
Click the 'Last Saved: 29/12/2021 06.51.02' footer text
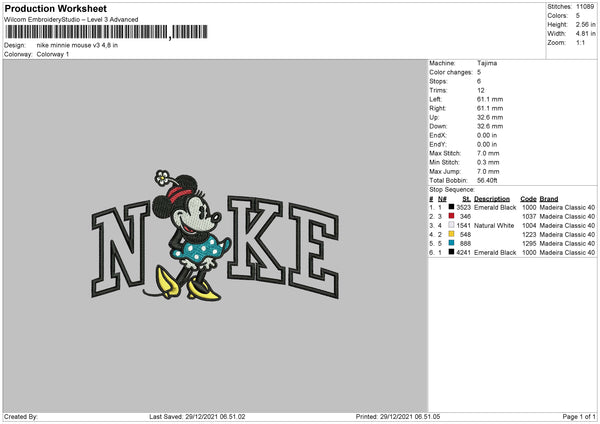197,417
